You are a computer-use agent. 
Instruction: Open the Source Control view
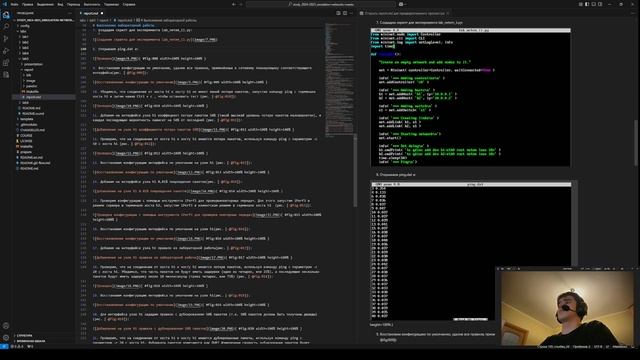point(6,39)
